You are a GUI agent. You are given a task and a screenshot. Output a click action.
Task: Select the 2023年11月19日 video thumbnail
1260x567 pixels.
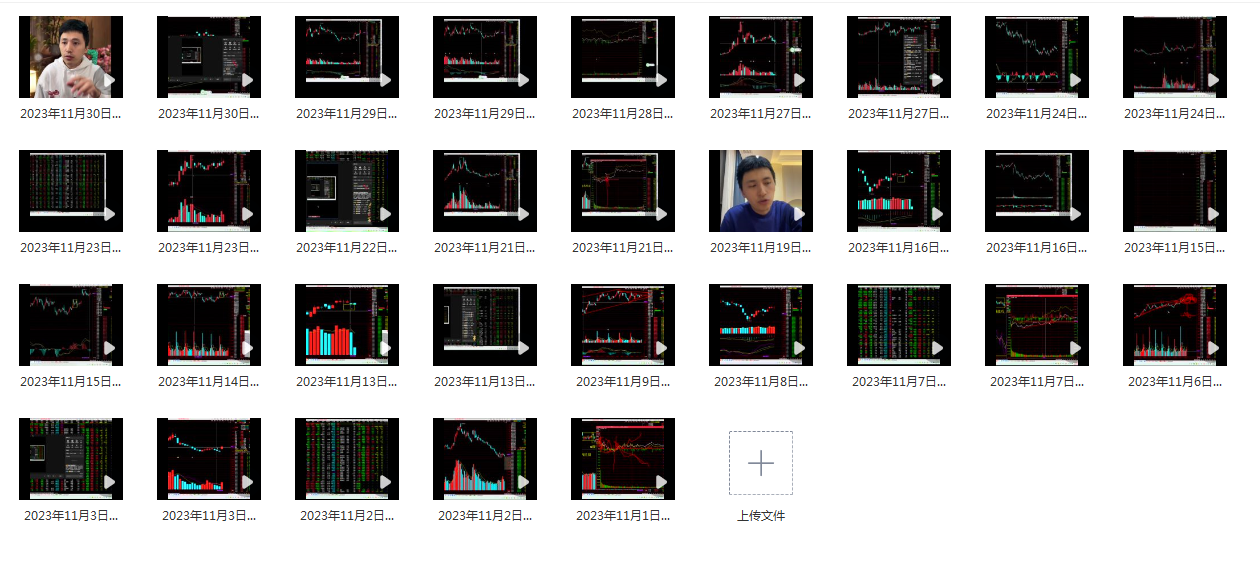(x=761, y=191)
